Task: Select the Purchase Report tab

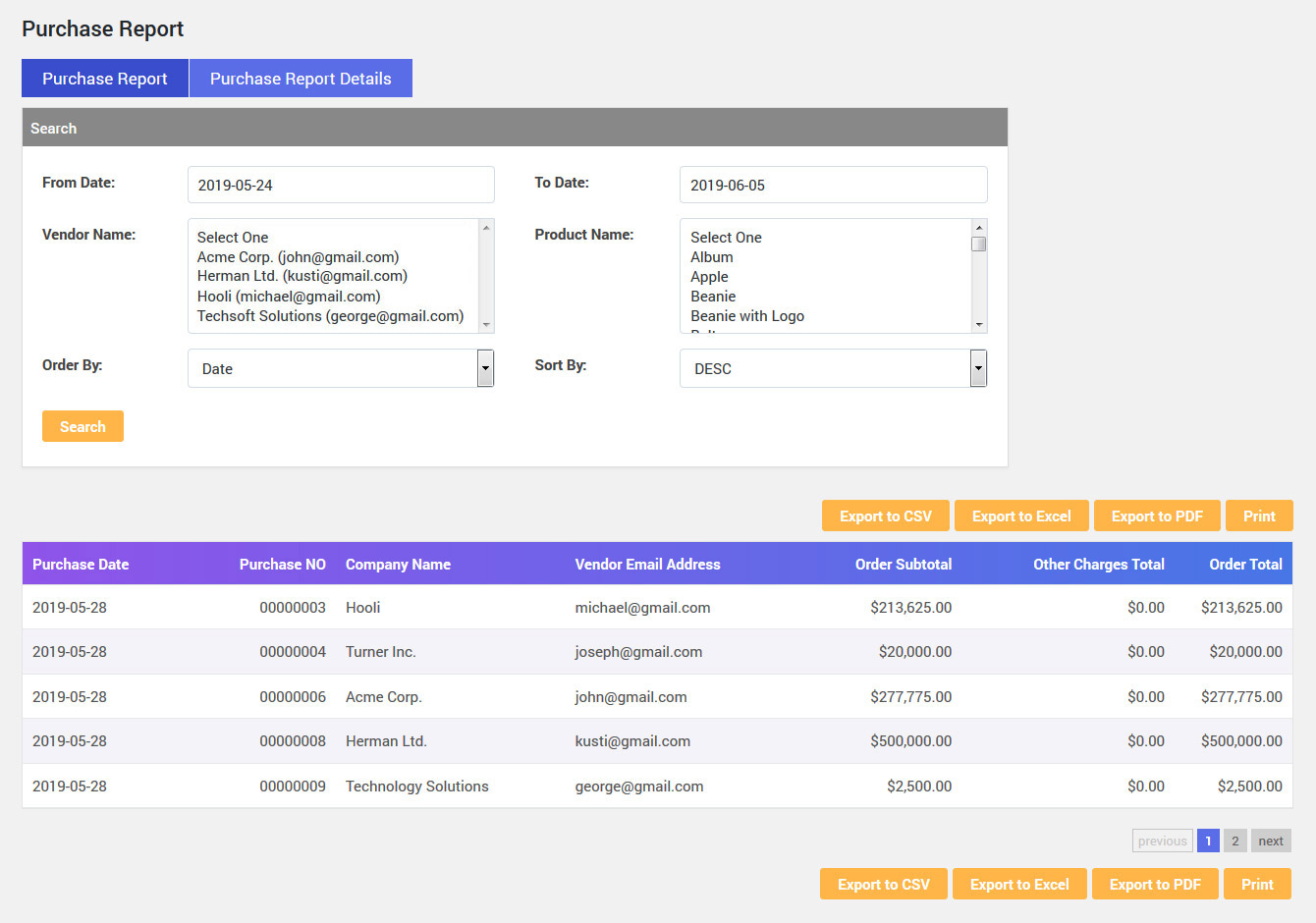Action: [x=105, y=79]
